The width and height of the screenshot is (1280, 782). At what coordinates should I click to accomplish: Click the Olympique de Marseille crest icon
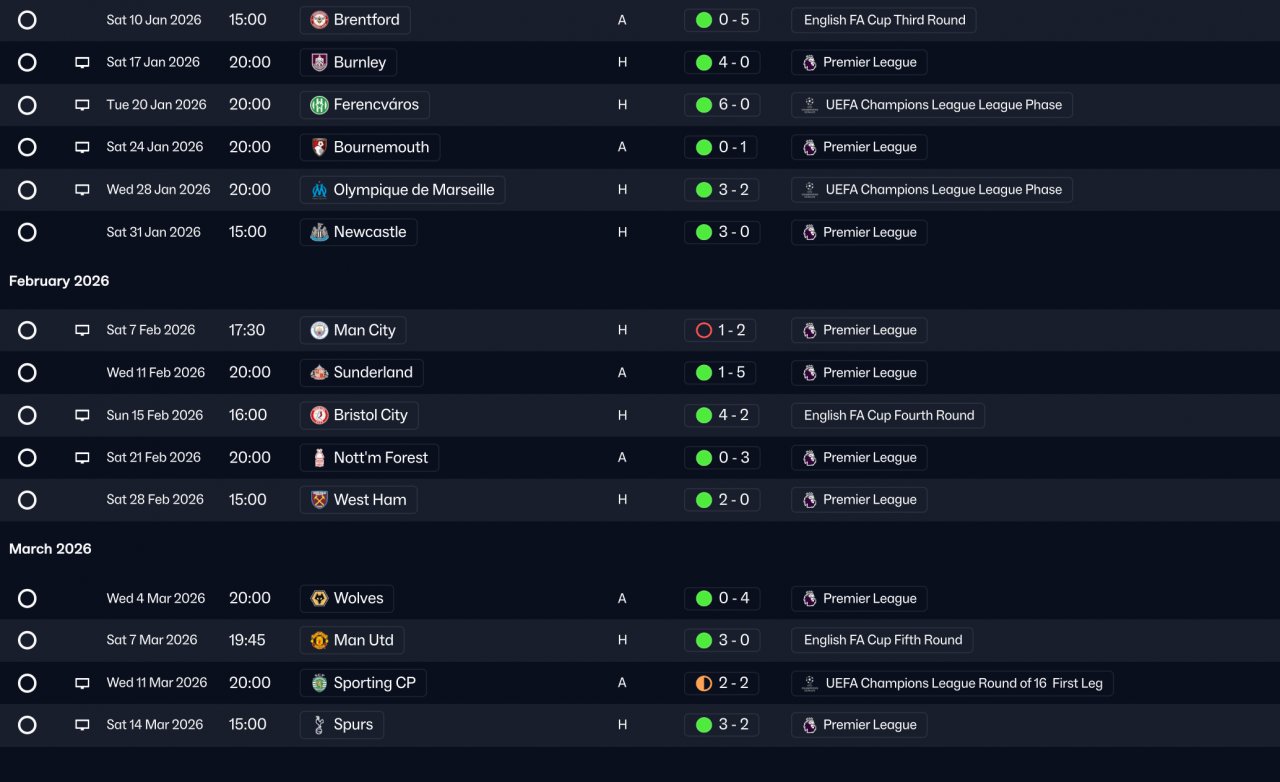coord(319,190)
